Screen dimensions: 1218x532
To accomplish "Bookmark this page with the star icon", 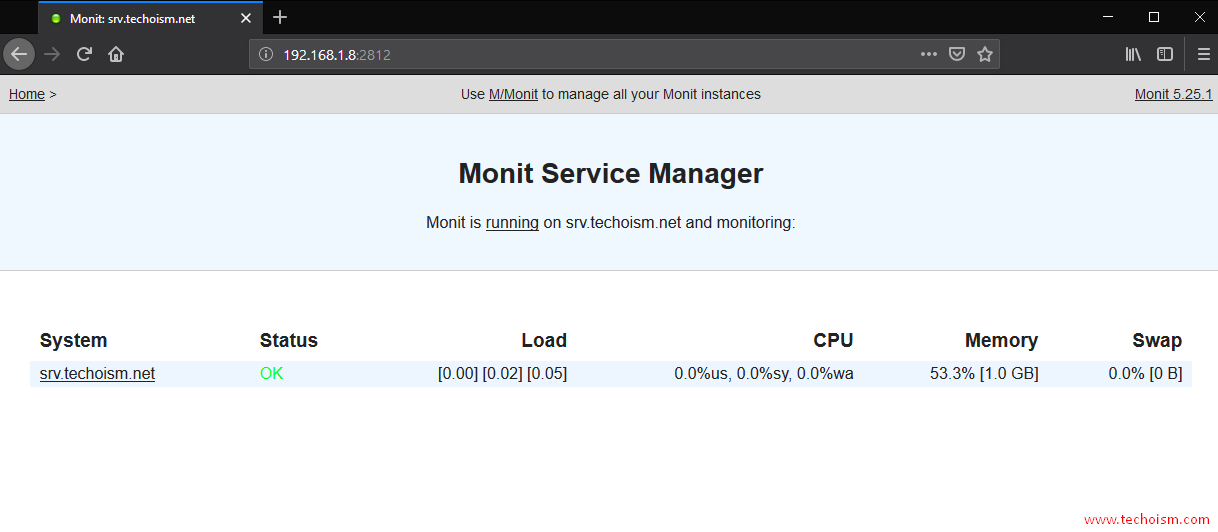I will (x=985, y=54).
